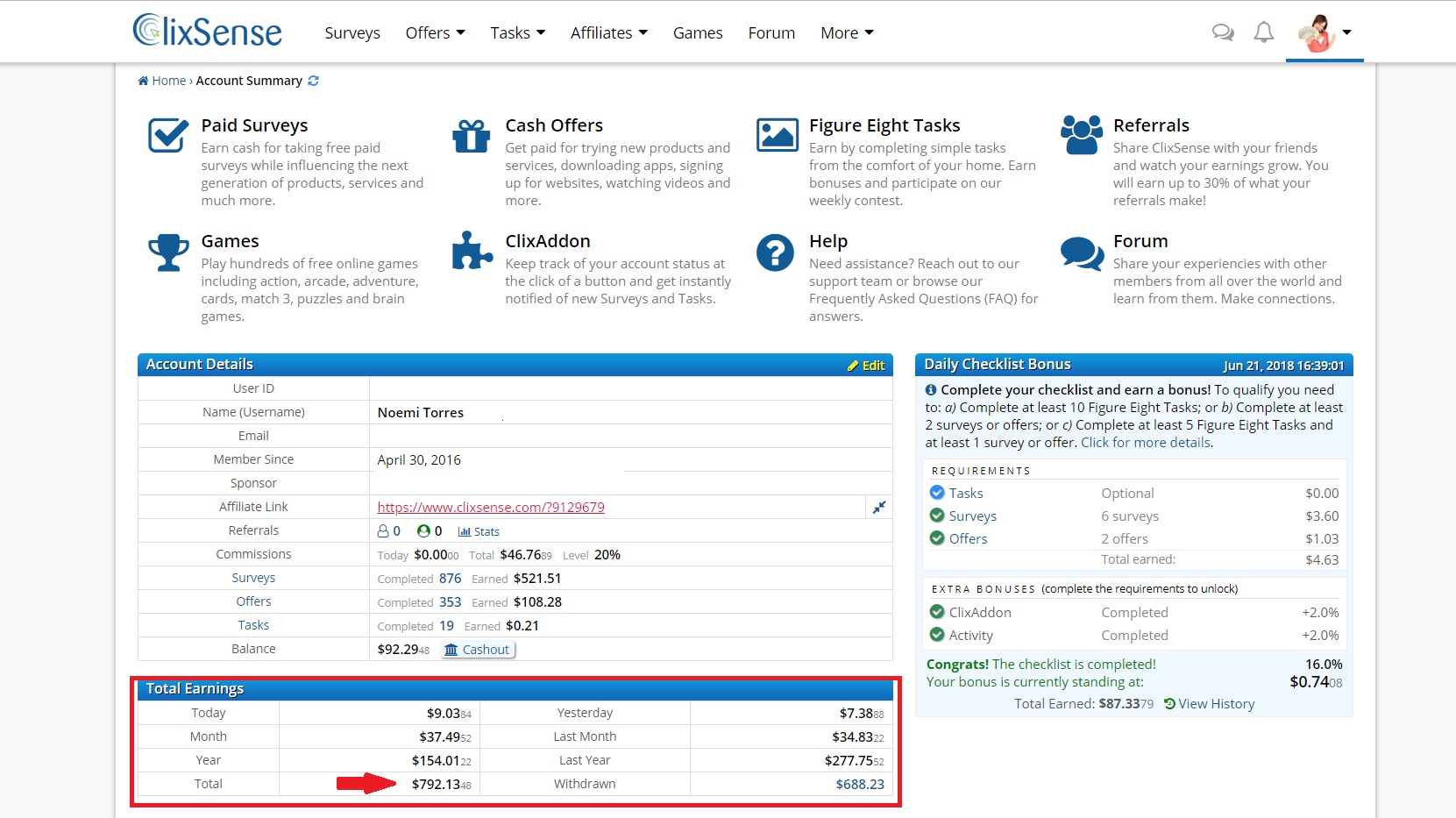Screen dimensions: 1456x818
Task: Click the ClixAddon bonus checkmark
Action: tap(937, 612)
